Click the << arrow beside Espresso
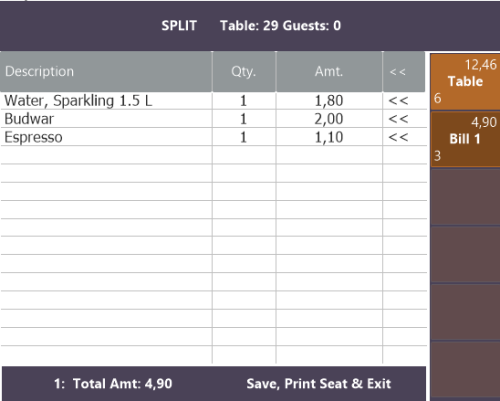 click(398, 137)
